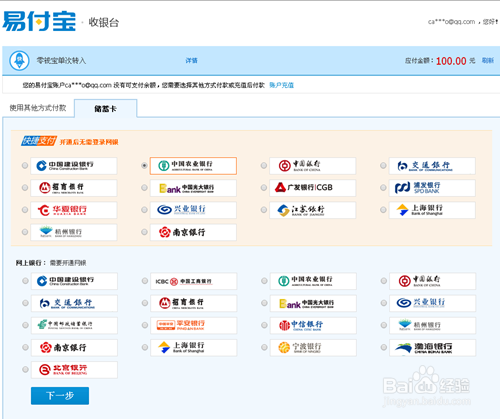Choose 广发银行 CGB logo card

(313, 188)
